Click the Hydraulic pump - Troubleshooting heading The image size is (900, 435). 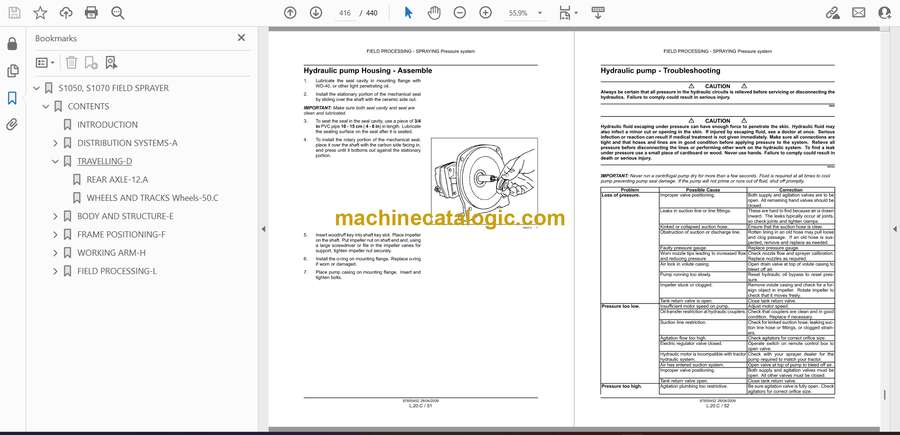[660, 71]
